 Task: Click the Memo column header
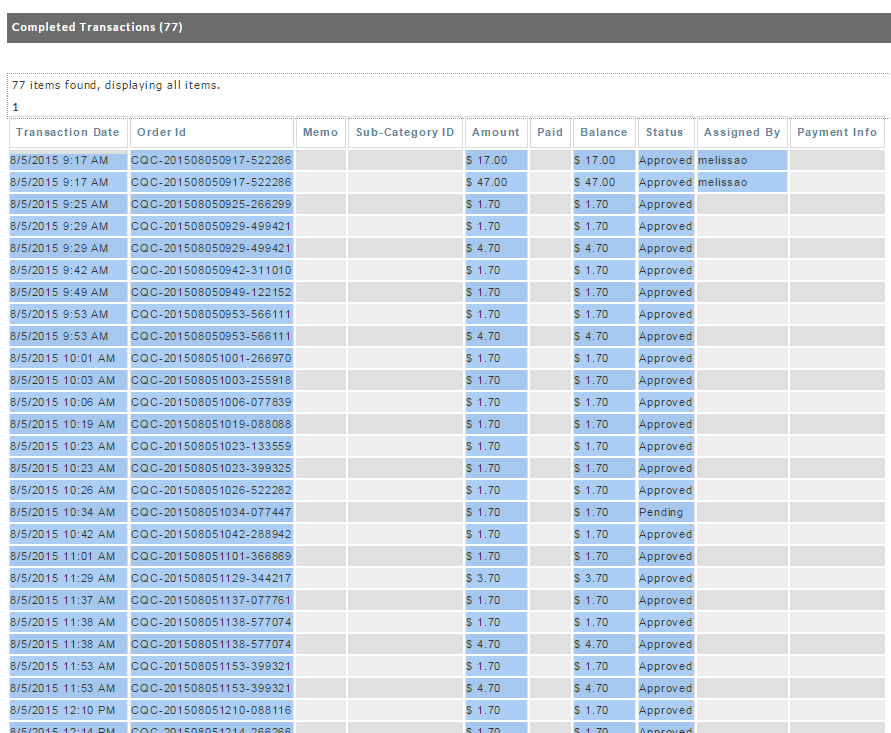pyautogui.click(x=320, y=132)
